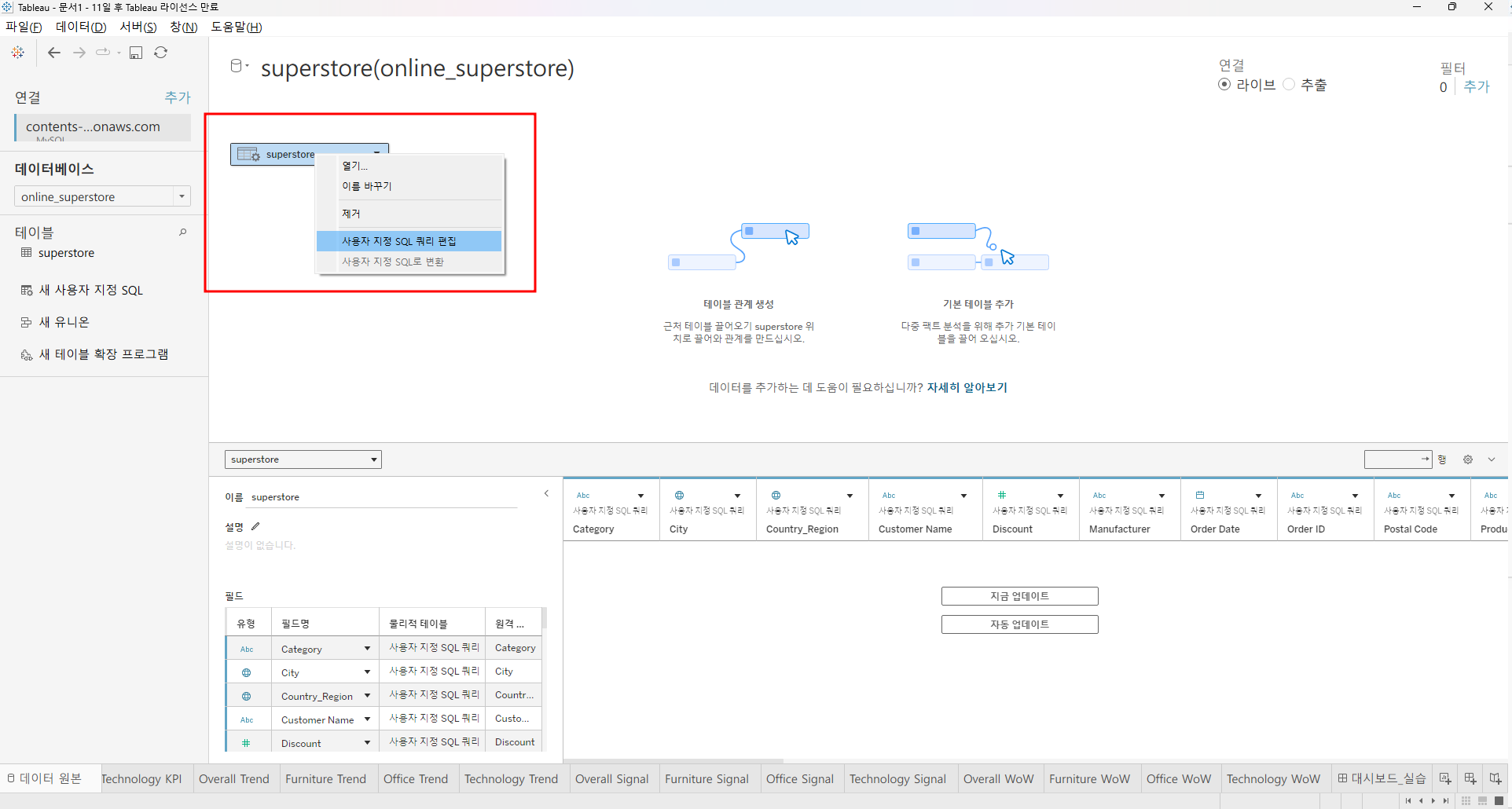
Task: Click the Abc type icon in Category field row
Action: [247, 649]
